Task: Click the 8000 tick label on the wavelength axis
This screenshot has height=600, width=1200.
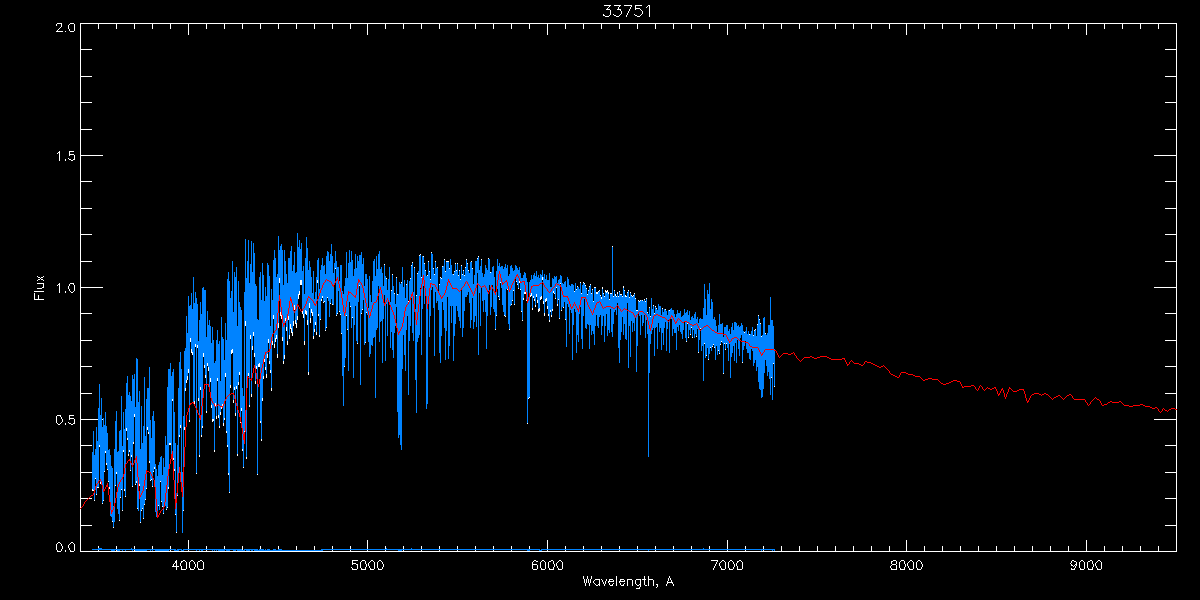Action: point(906,564)
